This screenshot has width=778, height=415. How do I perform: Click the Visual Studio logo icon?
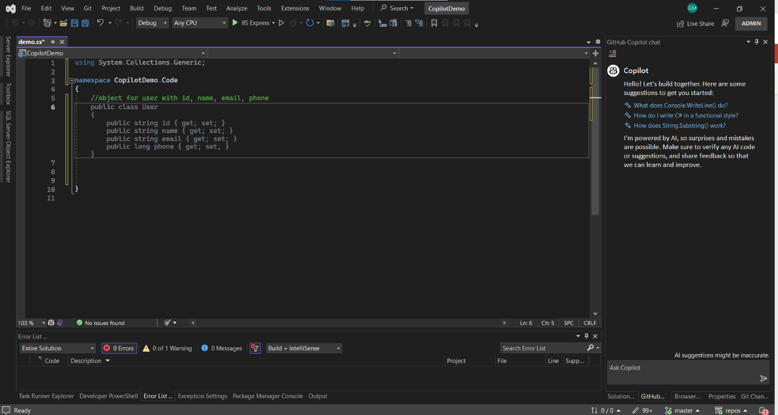tap(10, 8)
